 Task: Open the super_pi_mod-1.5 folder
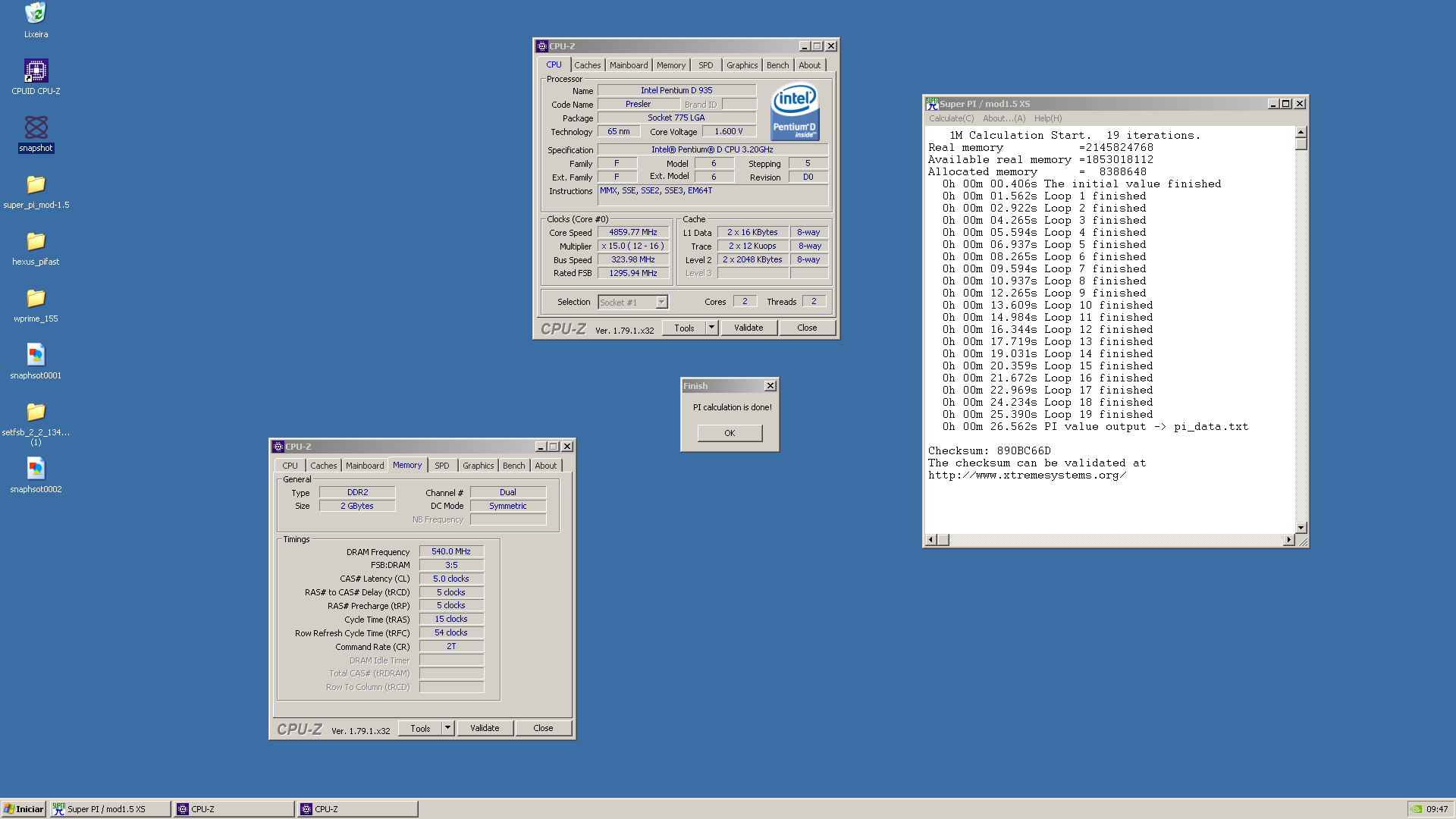point(36,184)
